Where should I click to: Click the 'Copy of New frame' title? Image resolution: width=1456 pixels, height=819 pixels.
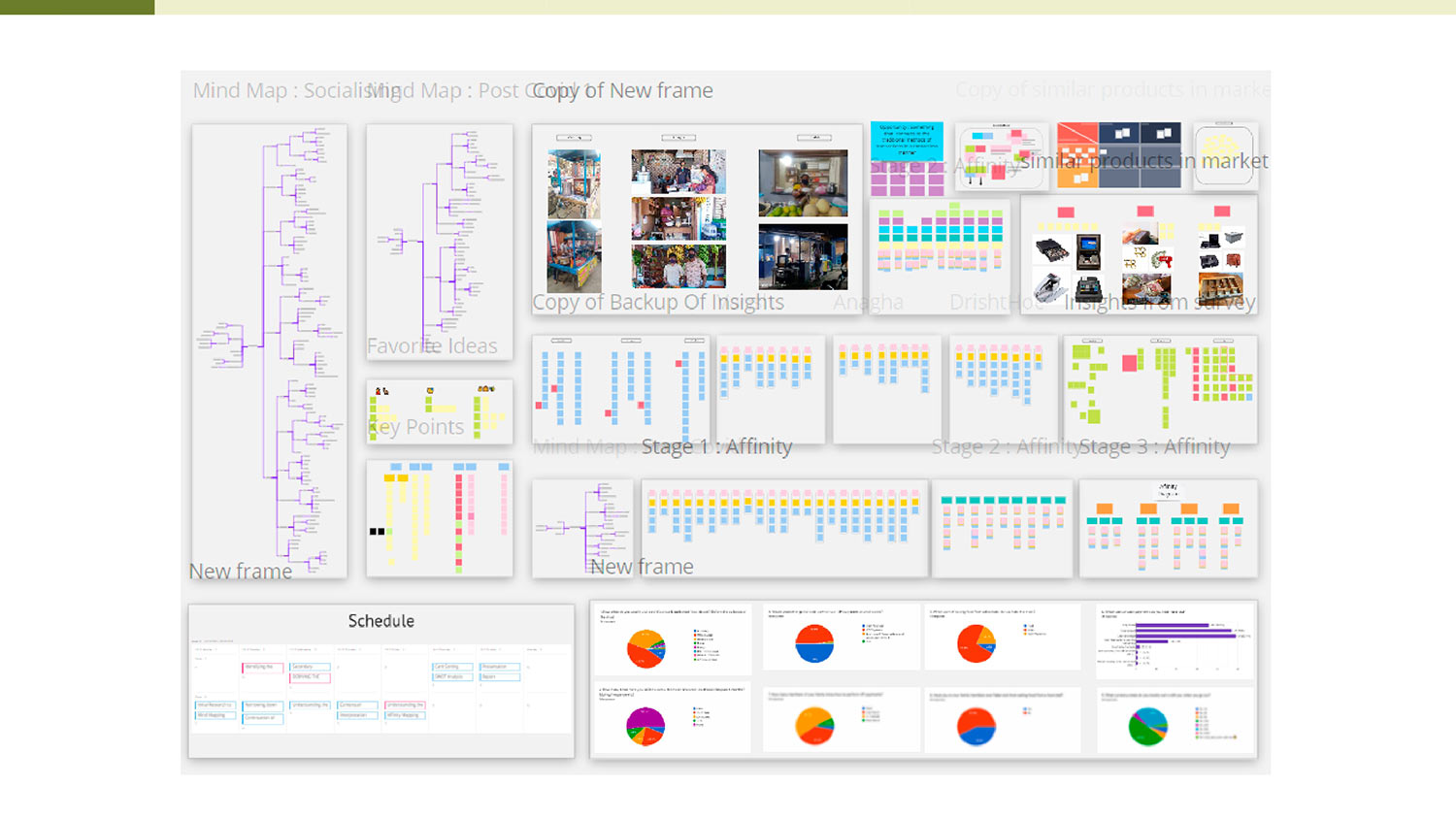click(622, 91)
